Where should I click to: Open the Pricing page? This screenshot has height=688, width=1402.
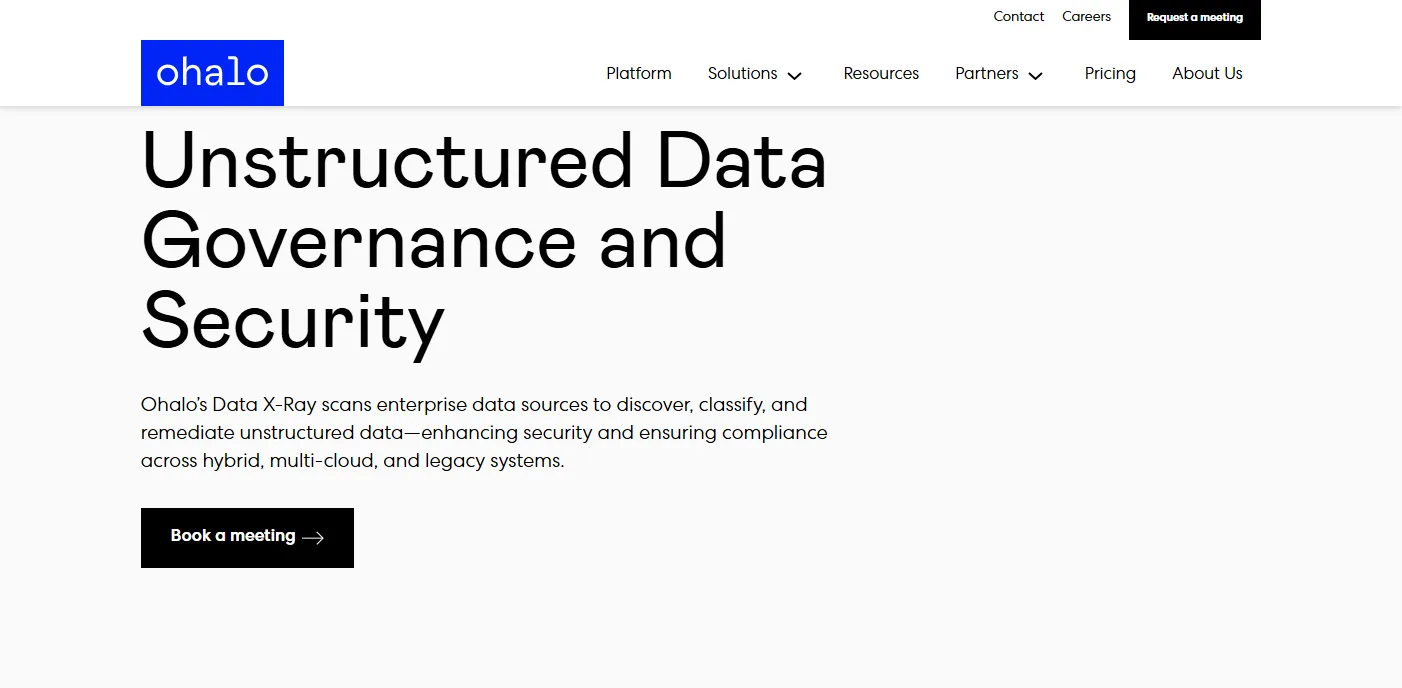pos(1110,73)
